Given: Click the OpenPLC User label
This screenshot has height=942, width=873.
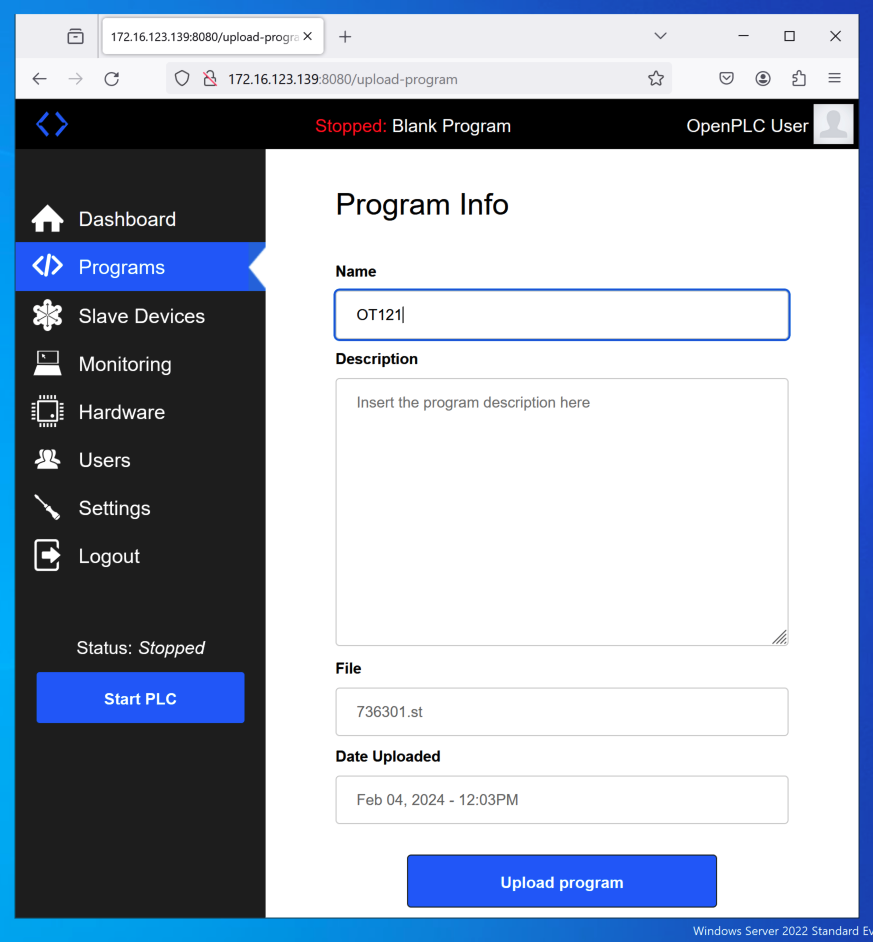Looking at the screenshot, I should click(747, 126).
